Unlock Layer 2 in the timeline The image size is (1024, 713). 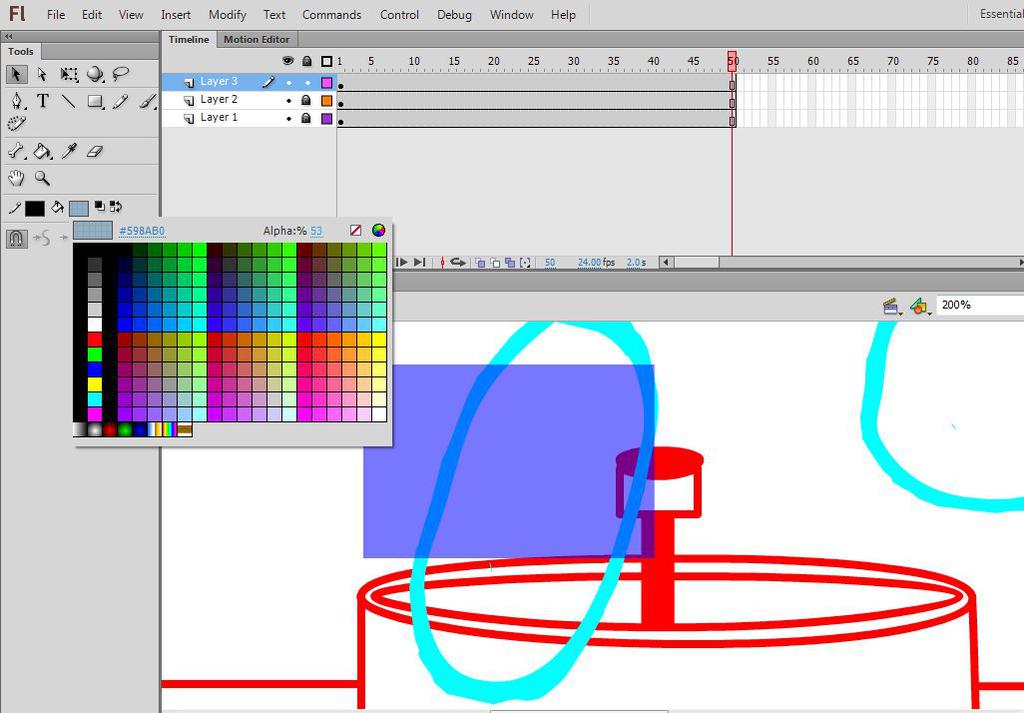point(306,99)
